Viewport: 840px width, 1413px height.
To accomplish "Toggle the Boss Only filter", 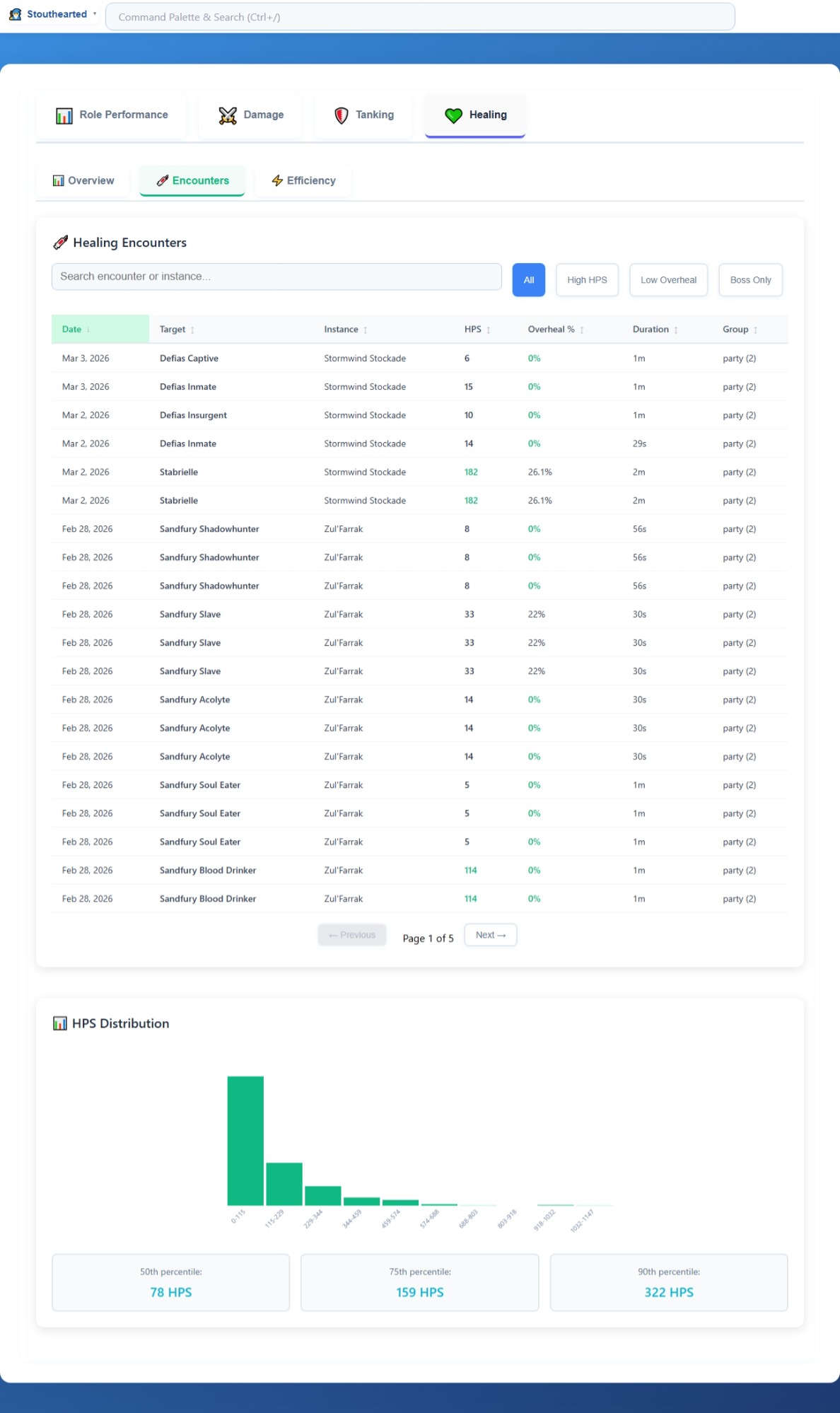I will click(749, 280).
